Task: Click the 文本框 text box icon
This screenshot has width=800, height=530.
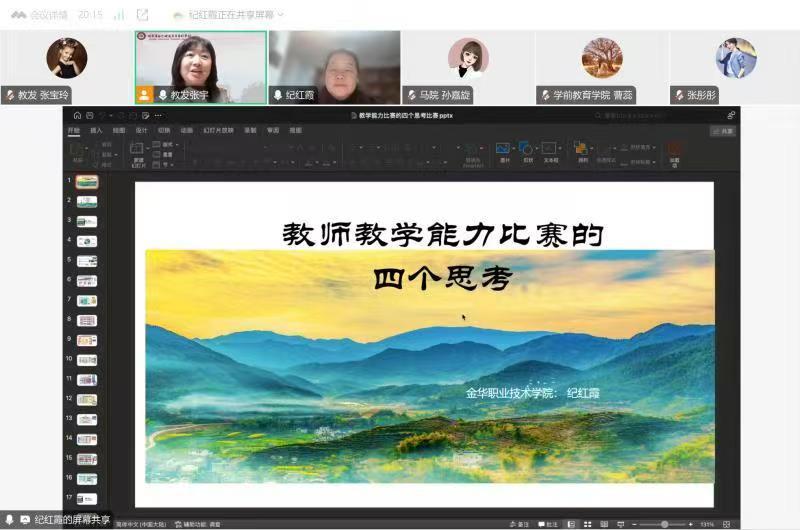Action: 550,151
